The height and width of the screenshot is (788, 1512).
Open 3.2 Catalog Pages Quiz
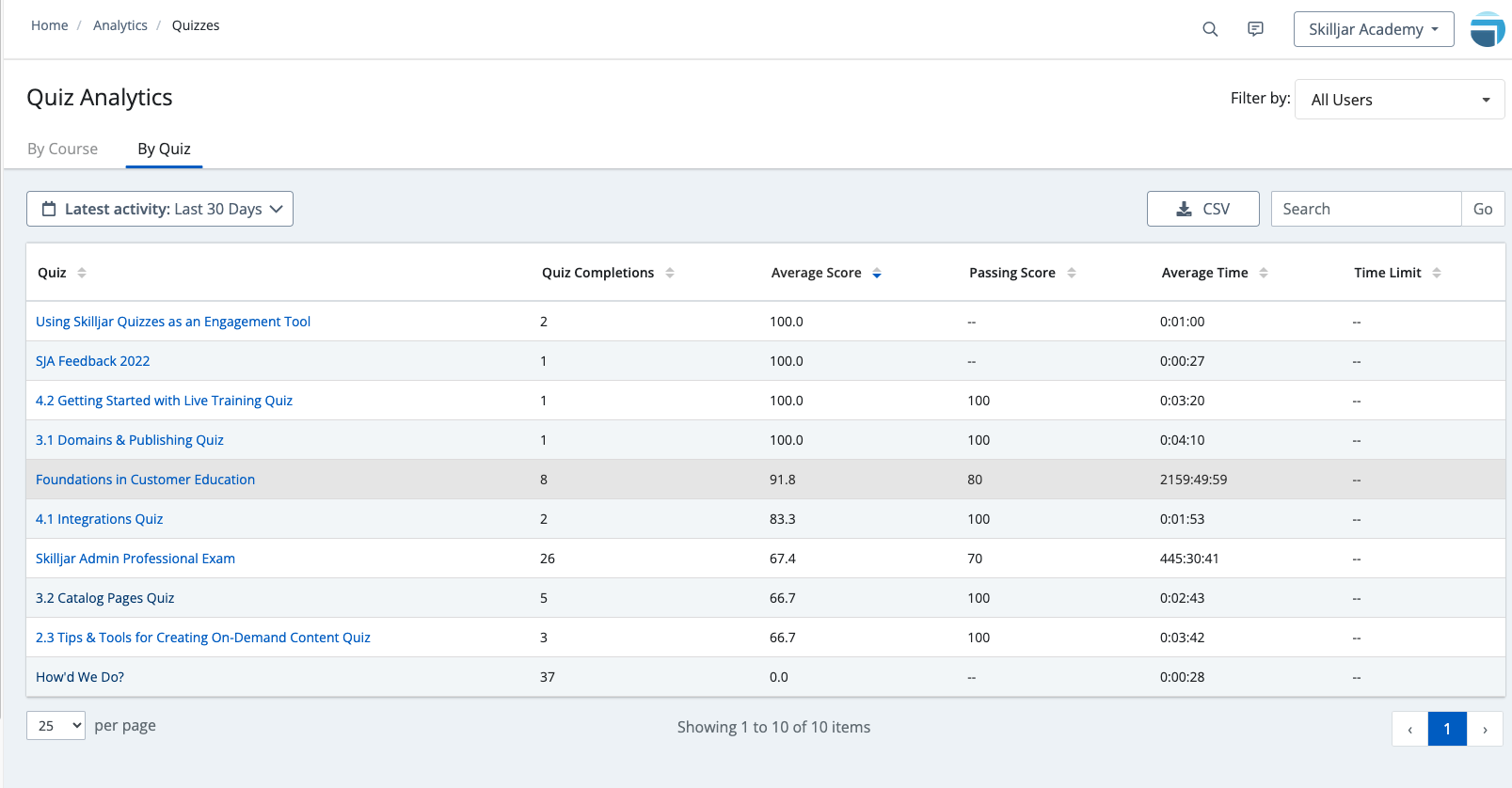point(104,598)
